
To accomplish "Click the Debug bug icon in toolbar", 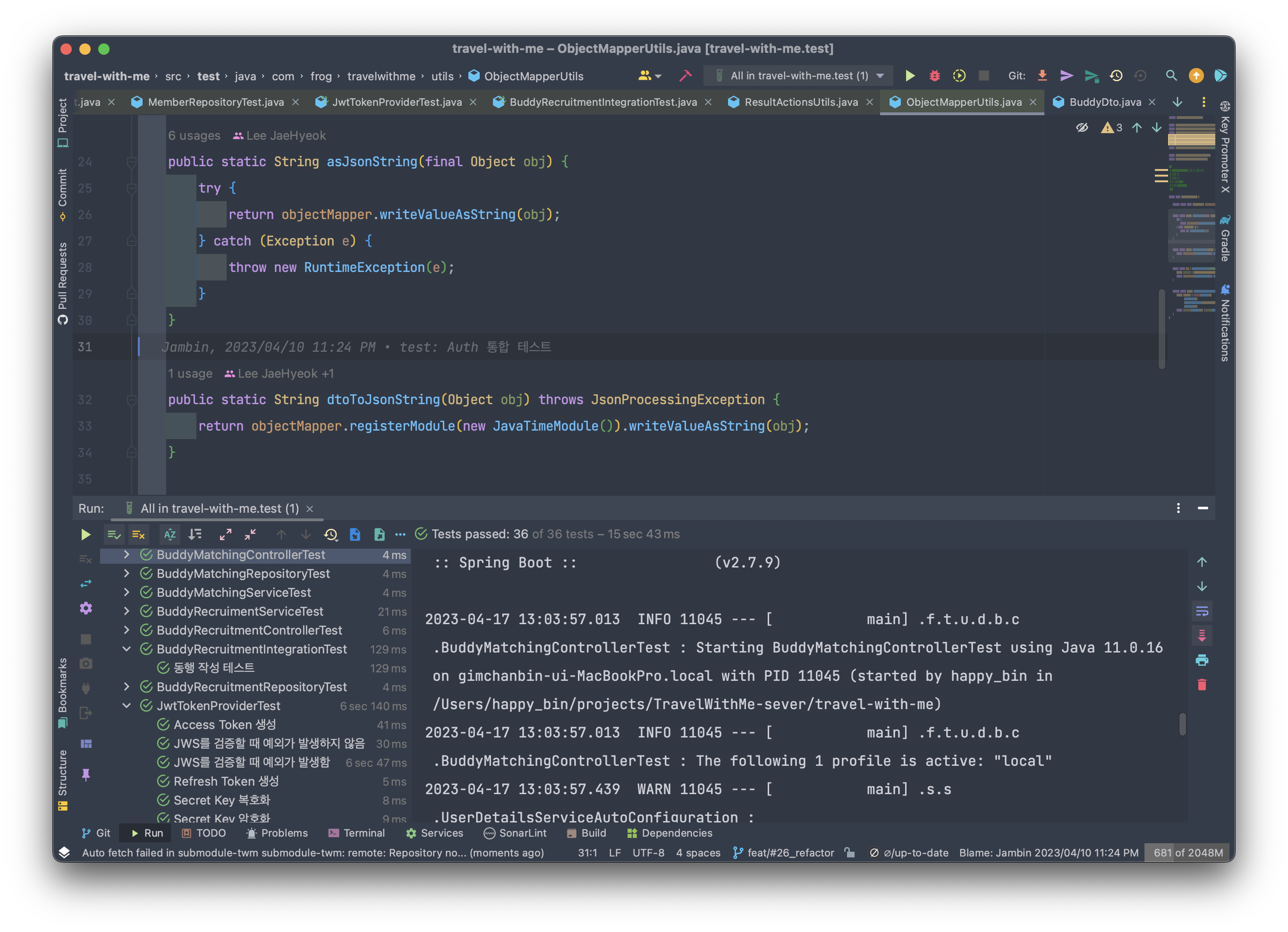I will (934, 76).
